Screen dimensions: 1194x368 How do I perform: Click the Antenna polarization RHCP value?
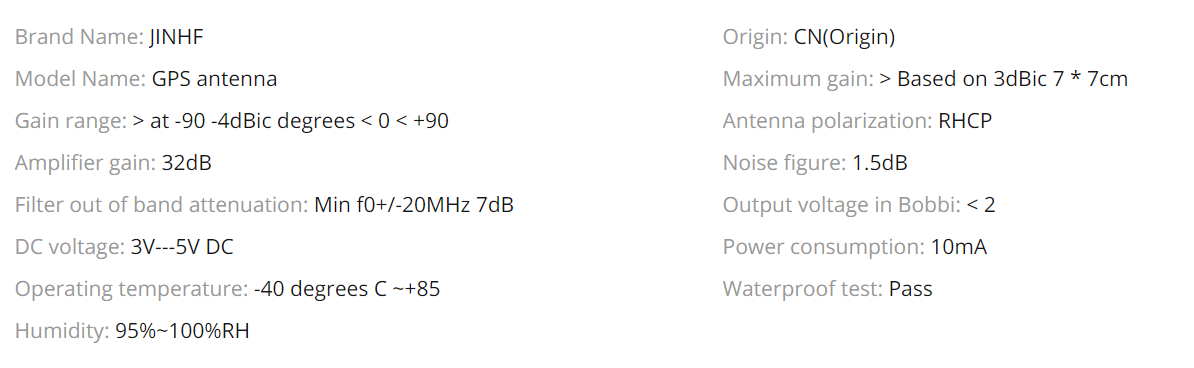tap(966, 120)
